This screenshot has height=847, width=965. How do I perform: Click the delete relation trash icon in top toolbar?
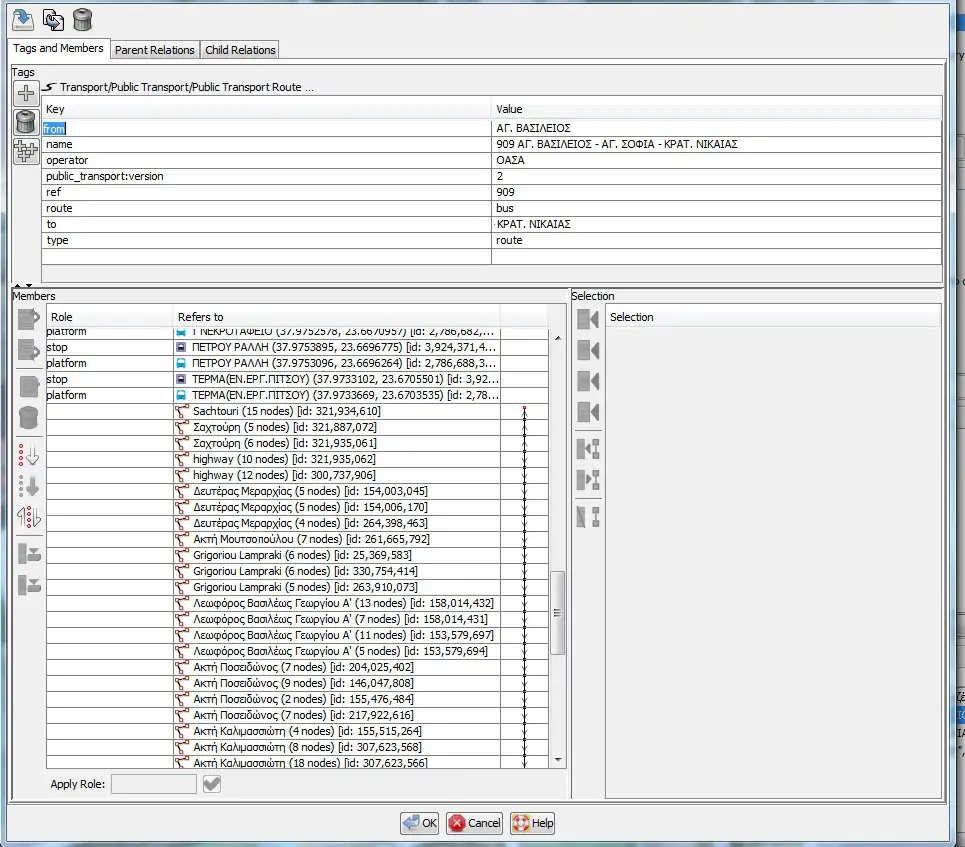coord(82,19)
